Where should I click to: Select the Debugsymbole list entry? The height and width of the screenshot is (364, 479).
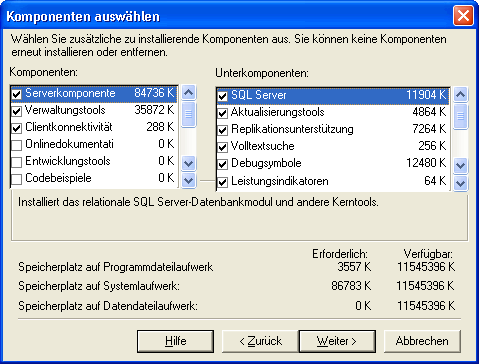333,163
